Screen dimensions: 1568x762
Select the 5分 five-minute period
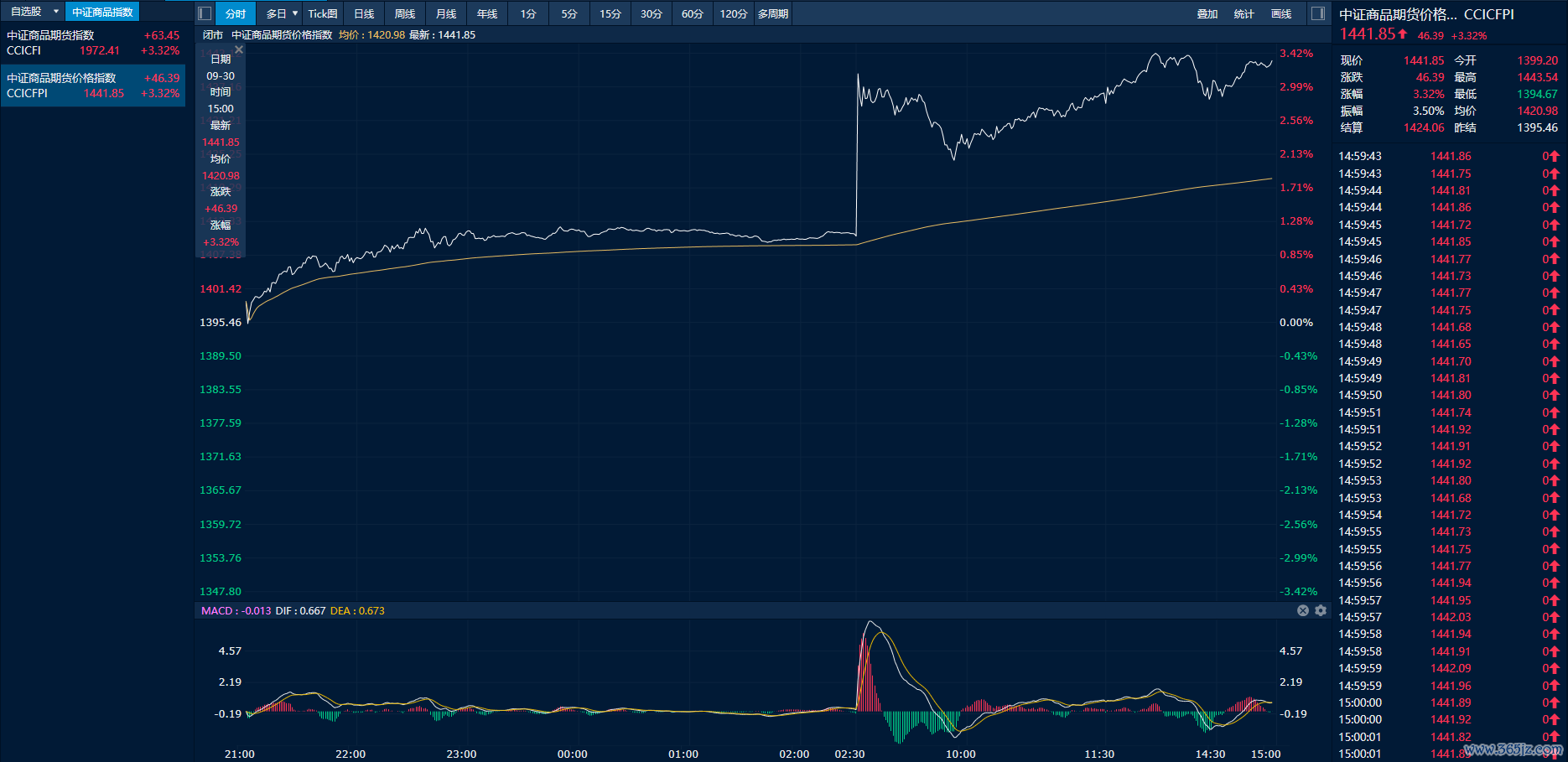point(569,13)
